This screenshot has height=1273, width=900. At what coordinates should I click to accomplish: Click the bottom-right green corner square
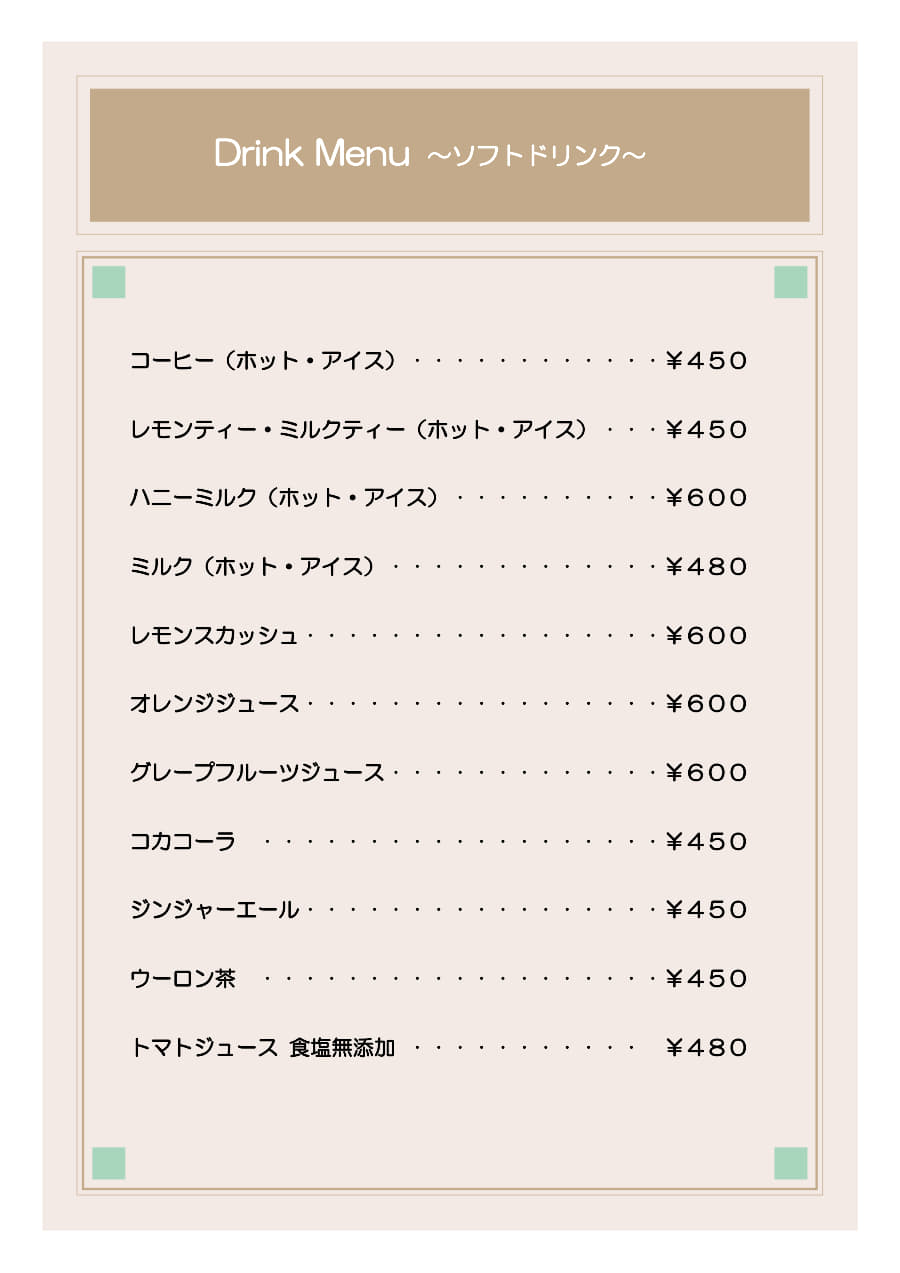tap(790, 1163)
